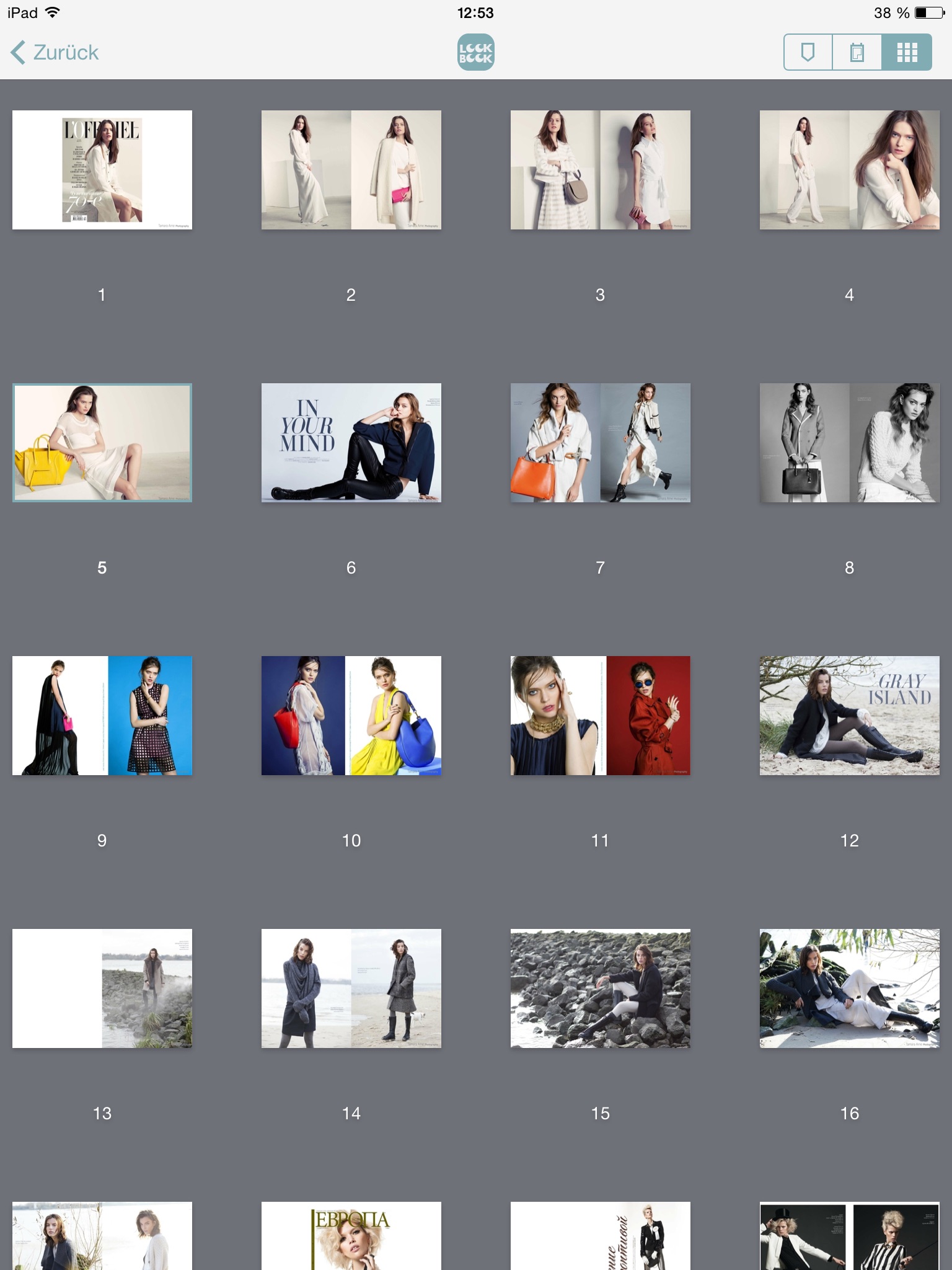Open page 2 white outfits thumbnail
Image resolution: width=952 pixels, height=1270 pixels.
pyautogui.click(x=351, y=170)
